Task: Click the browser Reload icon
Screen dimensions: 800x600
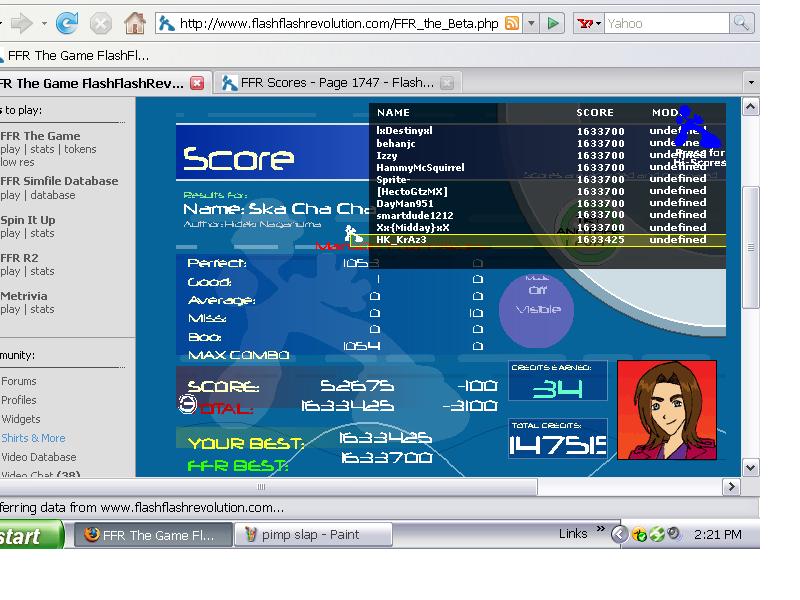Action: (x=67, y=23)
